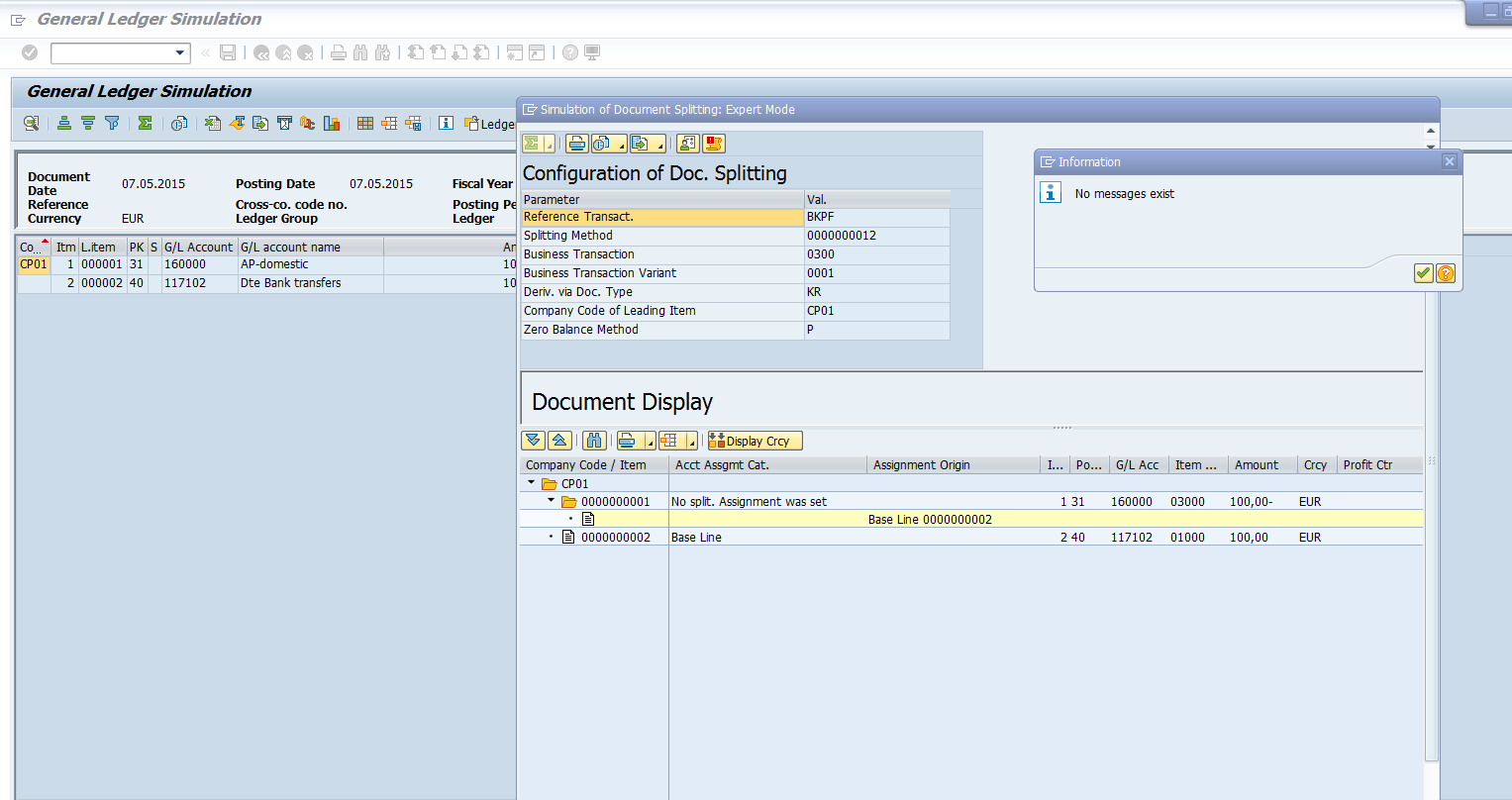Sort ascending in General Ledger Simulation toolbar
Screen dimensions: 1512x800
[x=64, y=124]
